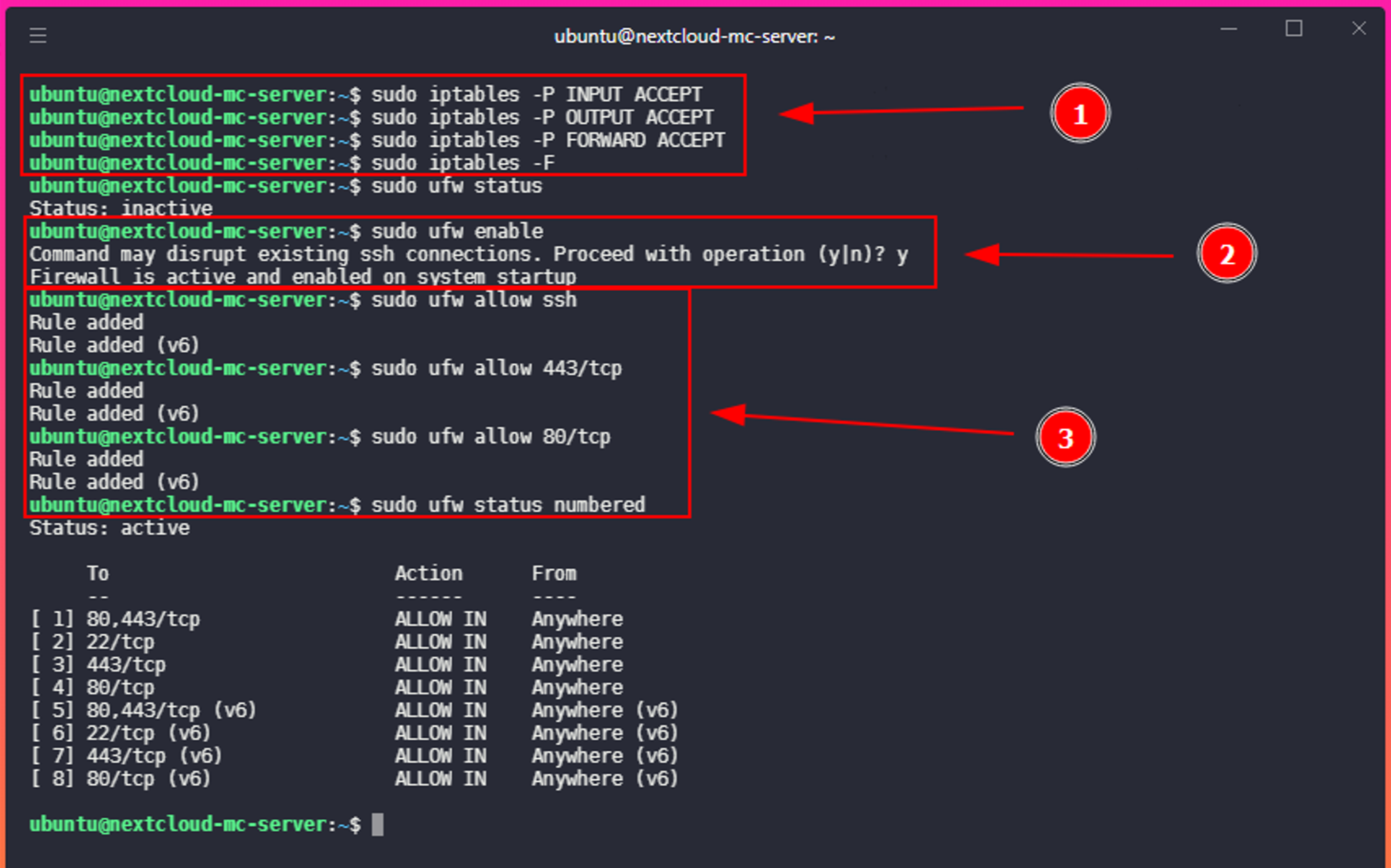Viewport: 1391px width, 868px height.
Task: Click 'Anywhere (v6)' in rule 7 row
Action: [605, 756]
